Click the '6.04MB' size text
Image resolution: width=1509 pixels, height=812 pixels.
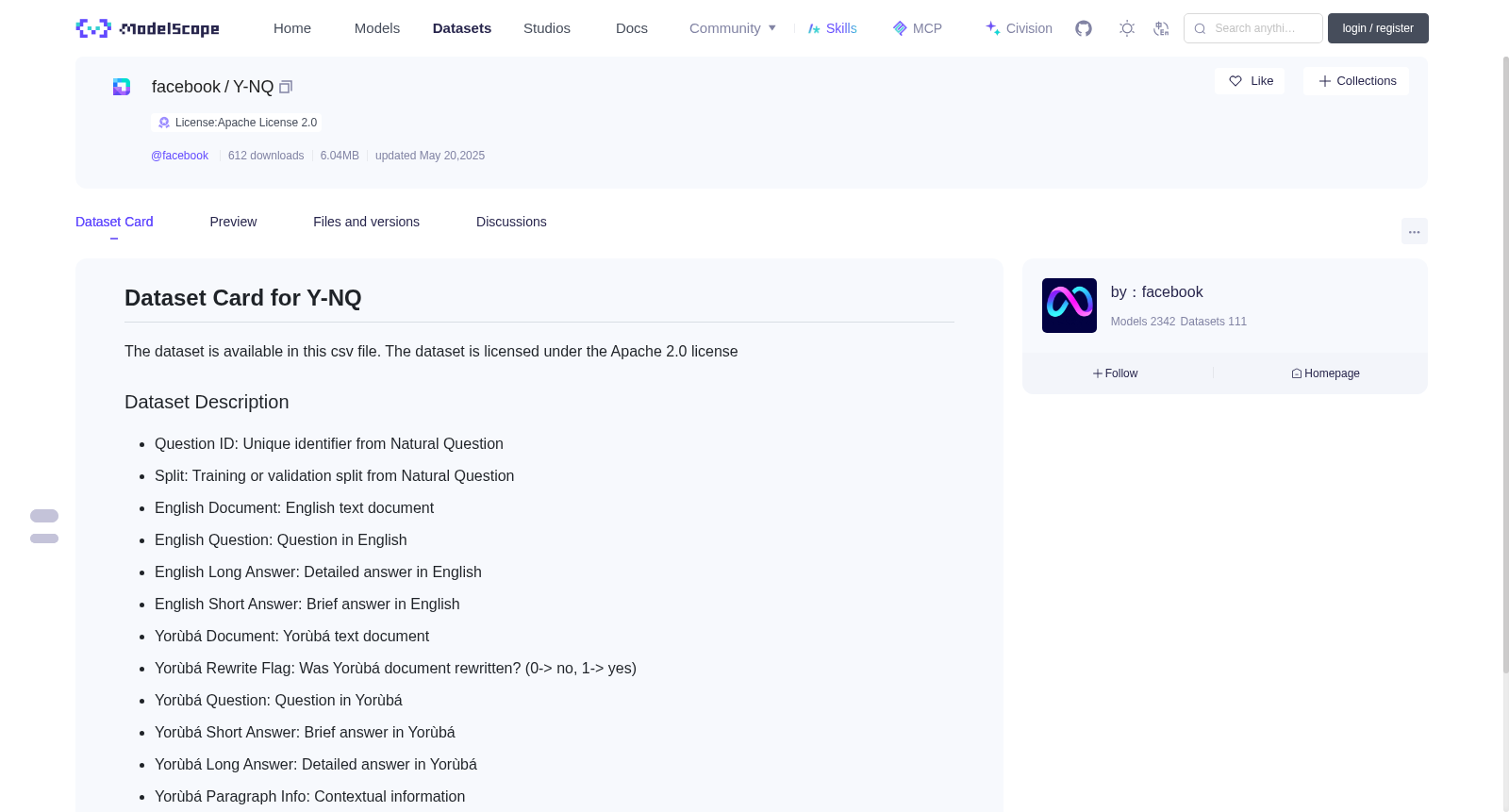(x=340, y=156)
